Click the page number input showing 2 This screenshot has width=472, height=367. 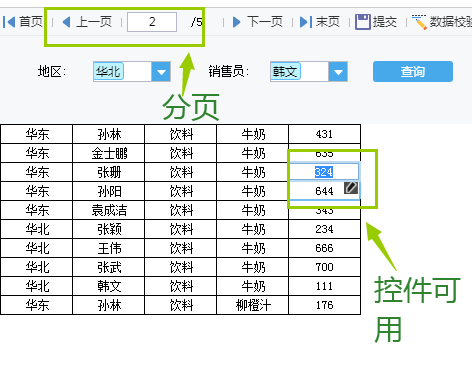click(x=152, y=22)
